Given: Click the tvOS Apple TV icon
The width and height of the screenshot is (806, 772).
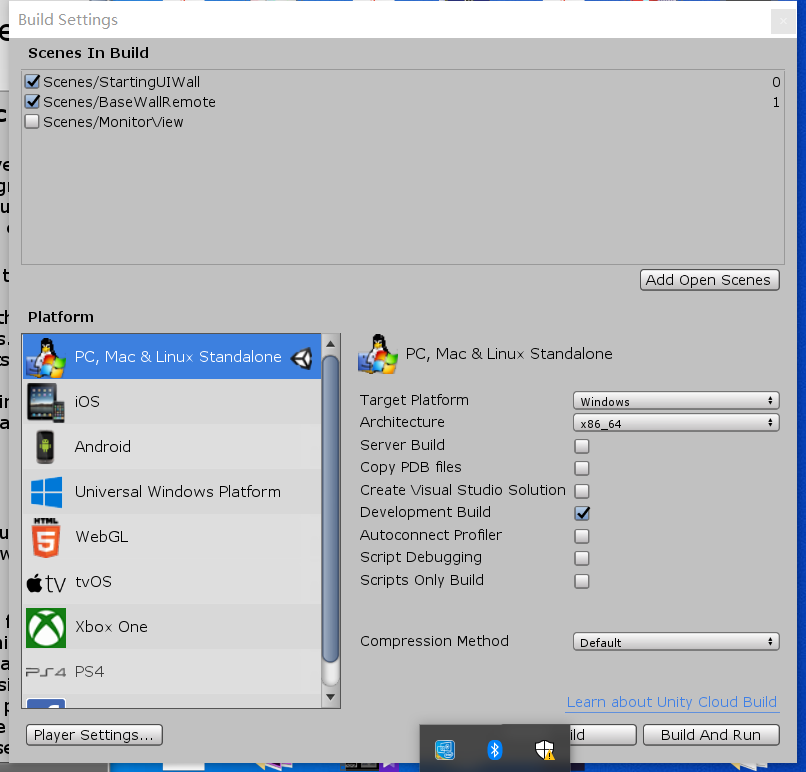Looking at the screenshot, I should [x=46, y=583].
